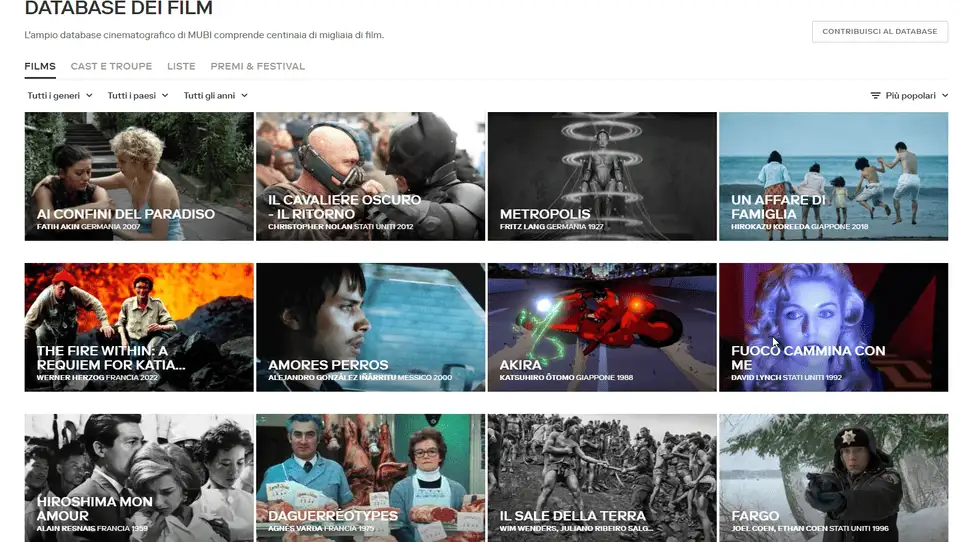Image resolution: width=960 pixels, height=542 pixels.
Task: Open the Ai confini del paradiso film card
Action: pyautogui.click(x=139, y=176)
